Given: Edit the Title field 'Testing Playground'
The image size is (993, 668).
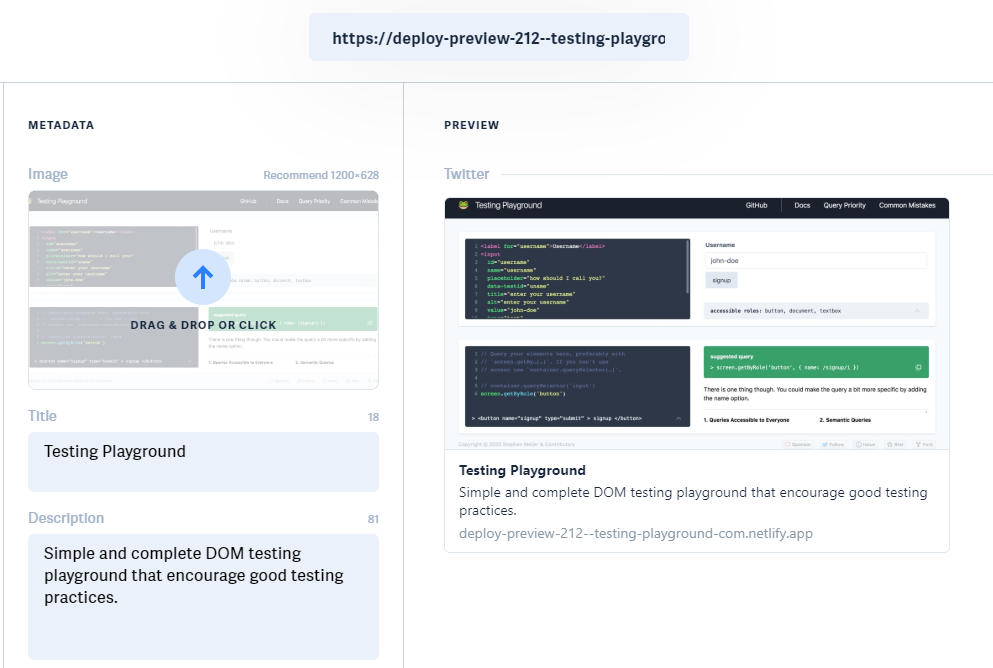Looking at the screenshot, I should click(x=203, y=462).
